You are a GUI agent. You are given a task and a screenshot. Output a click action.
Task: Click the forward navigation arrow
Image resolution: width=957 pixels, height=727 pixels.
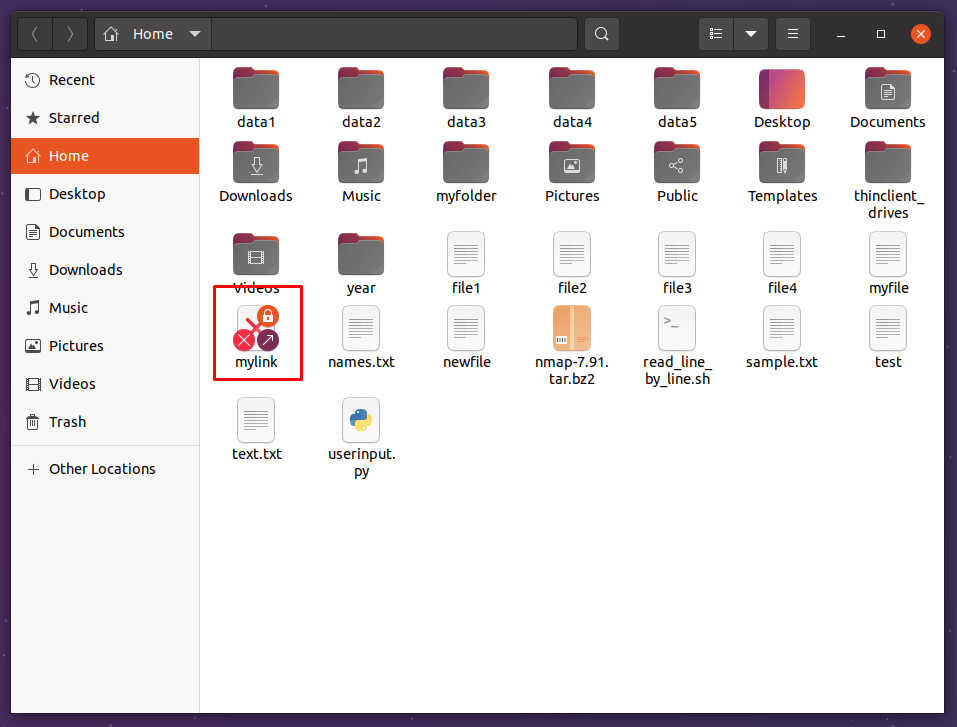click(x=69, y=33)
